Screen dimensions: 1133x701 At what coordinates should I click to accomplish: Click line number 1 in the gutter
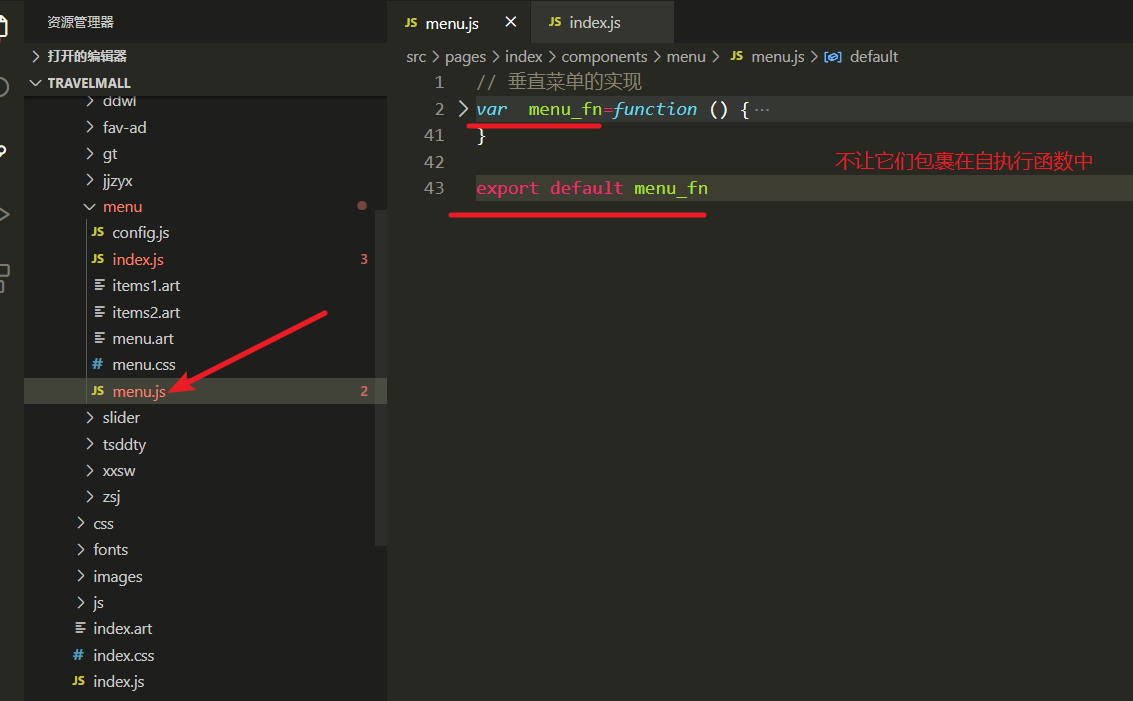[x=439, y=82]
